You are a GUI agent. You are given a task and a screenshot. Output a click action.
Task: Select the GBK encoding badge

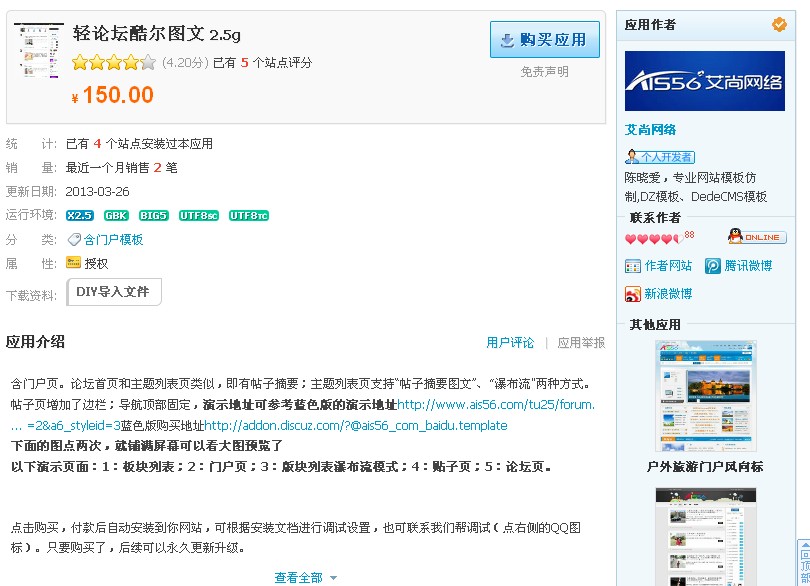pyautogui.click(x=116, y=215)
